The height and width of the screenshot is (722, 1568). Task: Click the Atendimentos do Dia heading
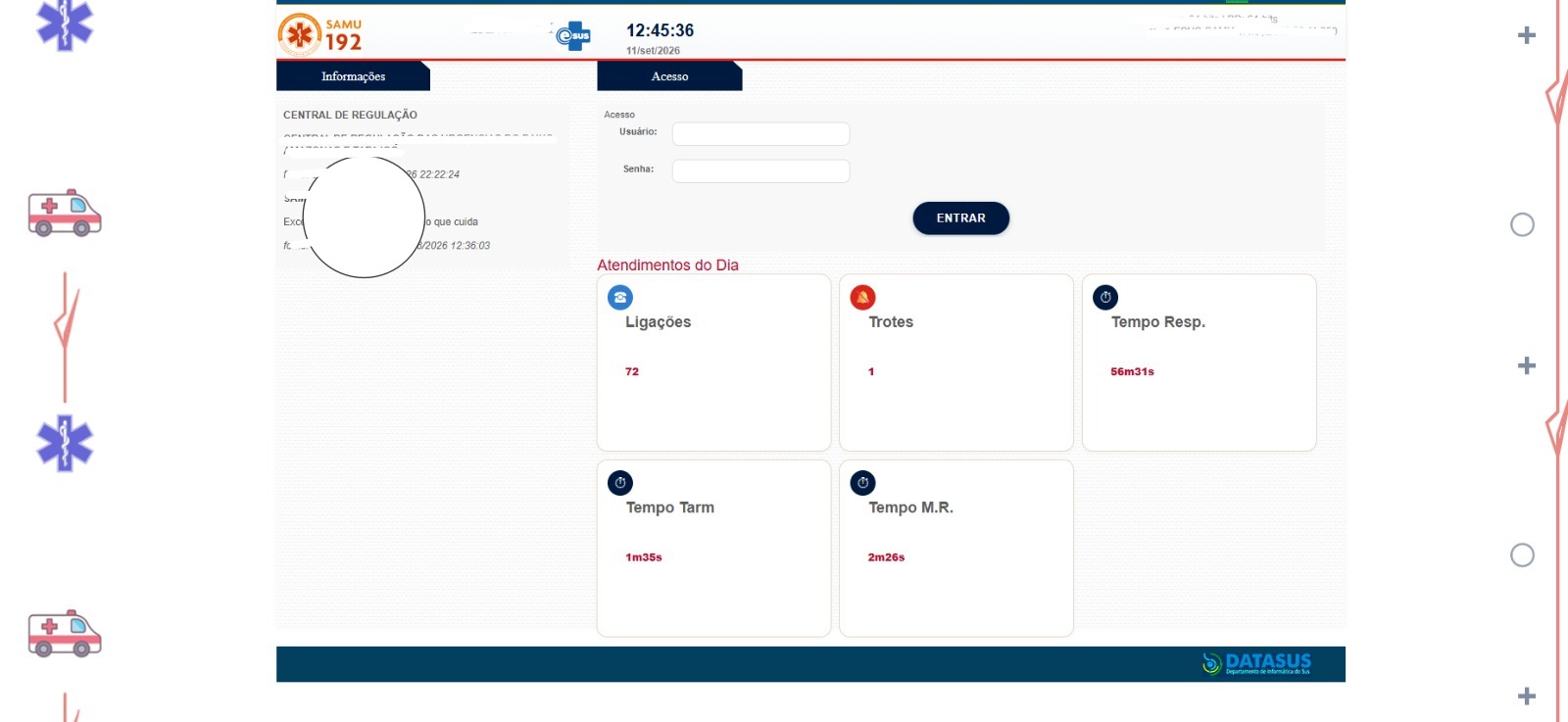[x=667, y=265]
